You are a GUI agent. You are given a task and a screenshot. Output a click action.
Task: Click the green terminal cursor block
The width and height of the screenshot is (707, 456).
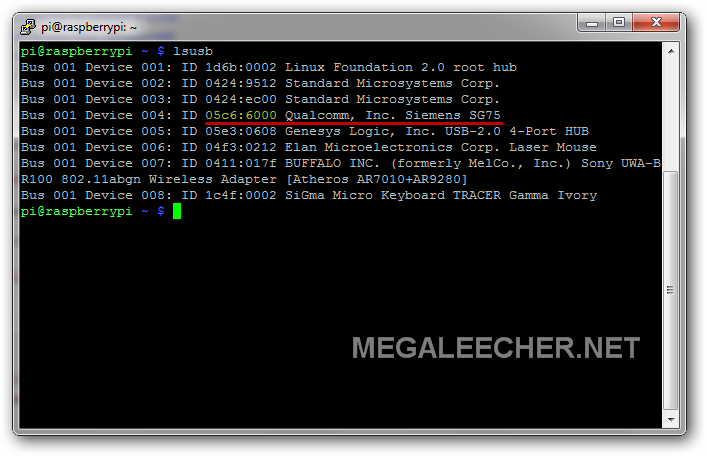point(177,211)
